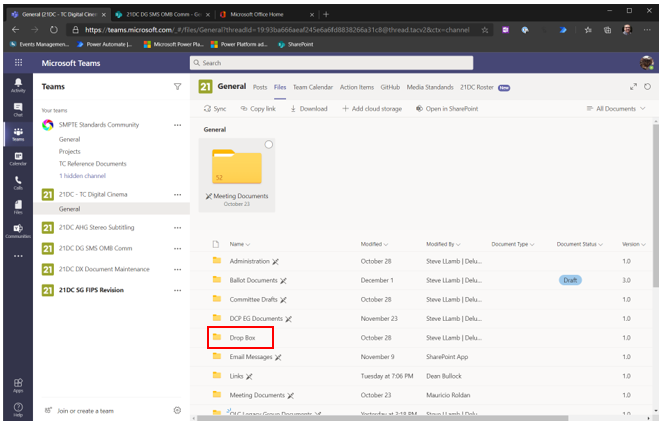Expand the 1 hidden channel link

[x=84, y=175]
